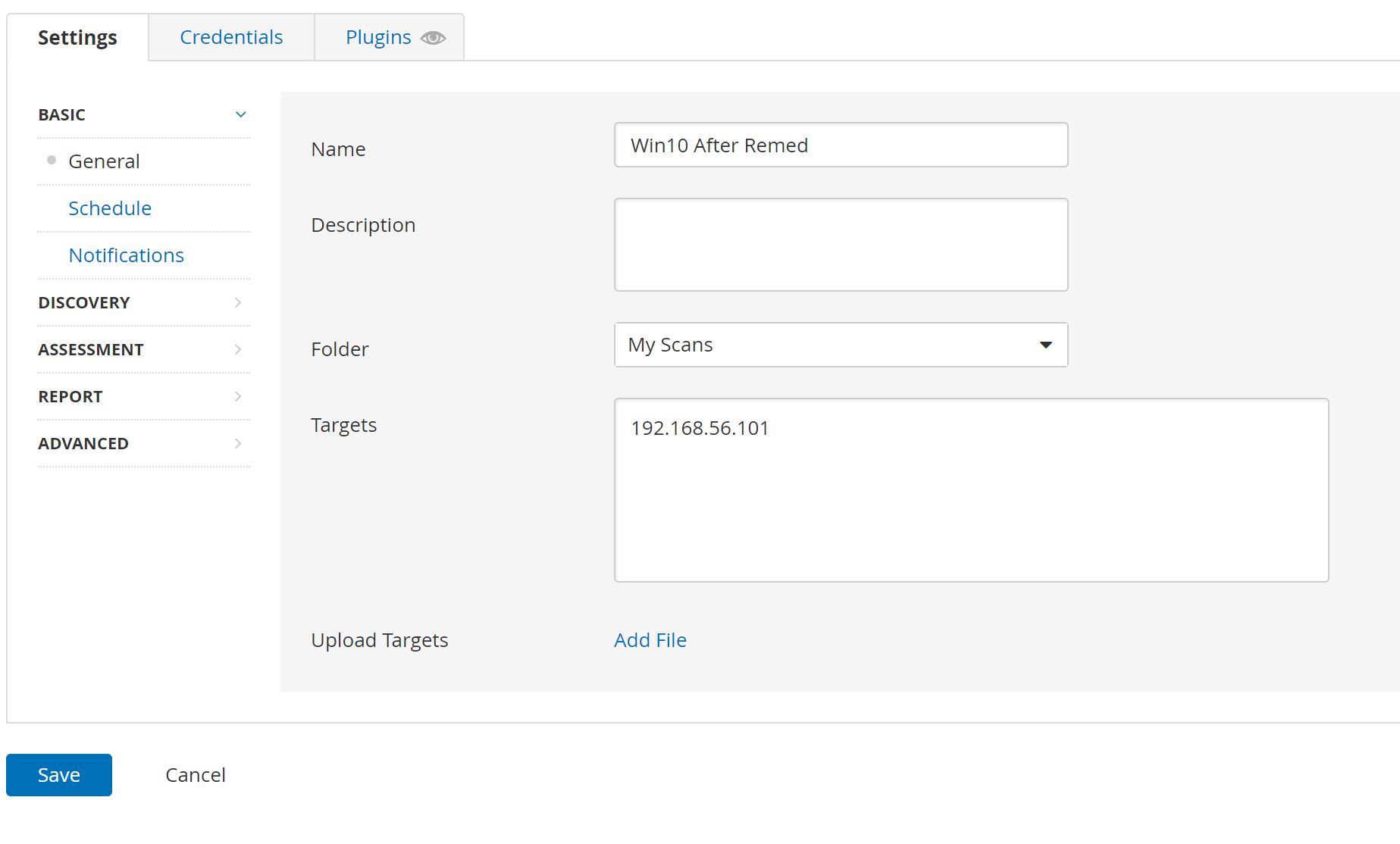Click into the Name field
Image resolution: width=1400 pixels, height=844 pixels.
tap(841, 145)
